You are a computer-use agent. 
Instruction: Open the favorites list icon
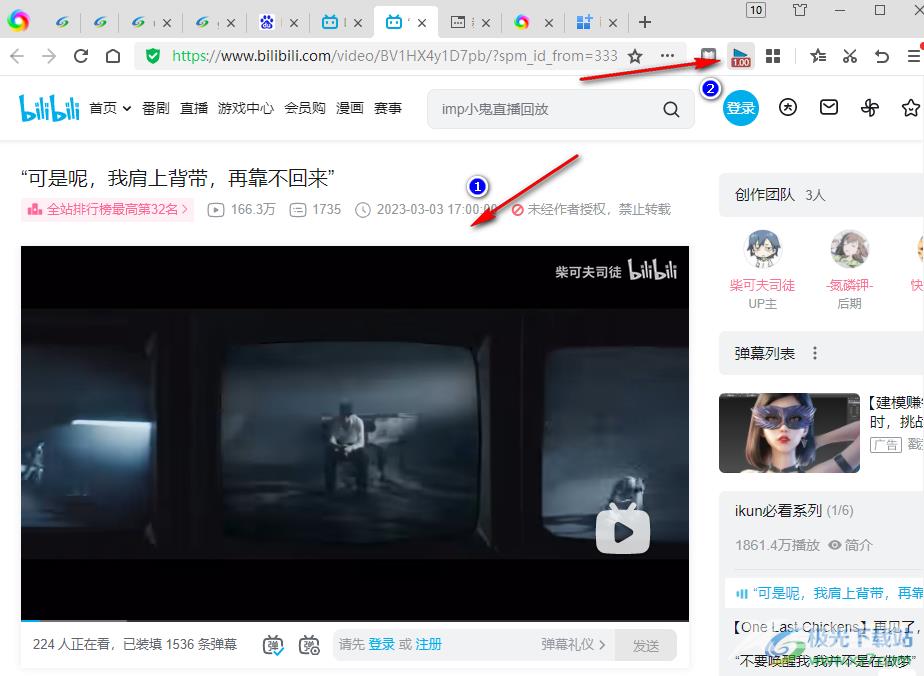point(817,56)
